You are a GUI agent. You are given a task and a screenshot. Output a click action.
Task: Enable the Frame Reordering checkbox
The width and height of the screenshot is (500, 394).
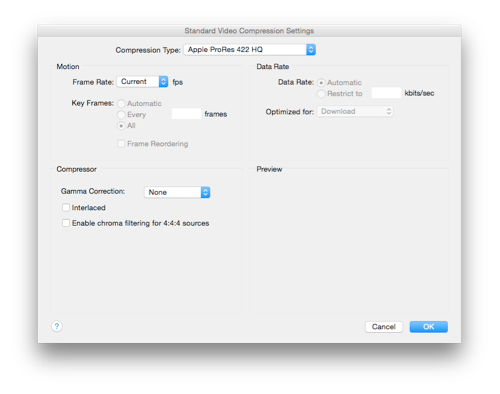121,144
